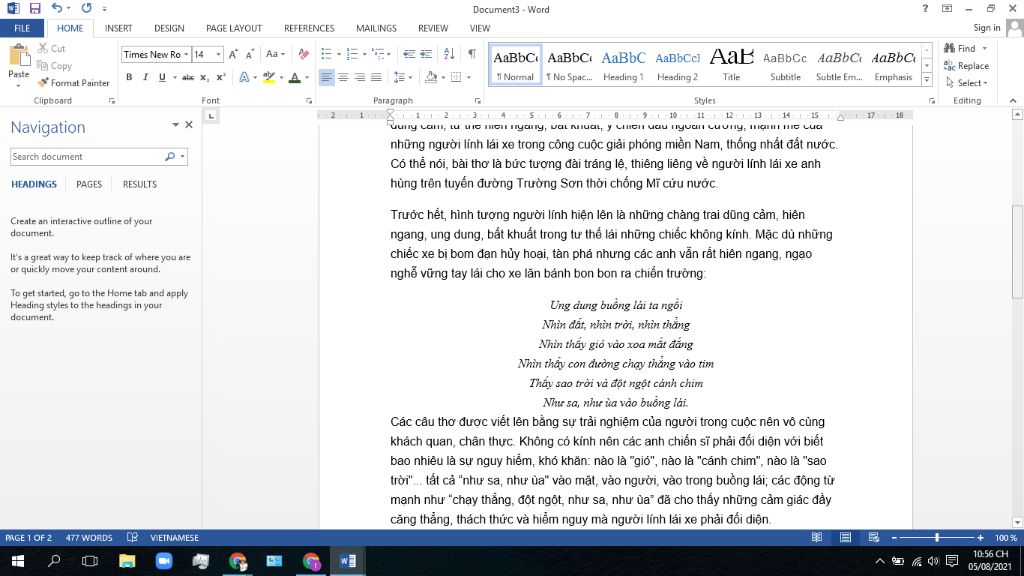The width and height of the screenshot is (1024, 576).
Task: Click the Find binoculars command
Action: pos(960,48)
